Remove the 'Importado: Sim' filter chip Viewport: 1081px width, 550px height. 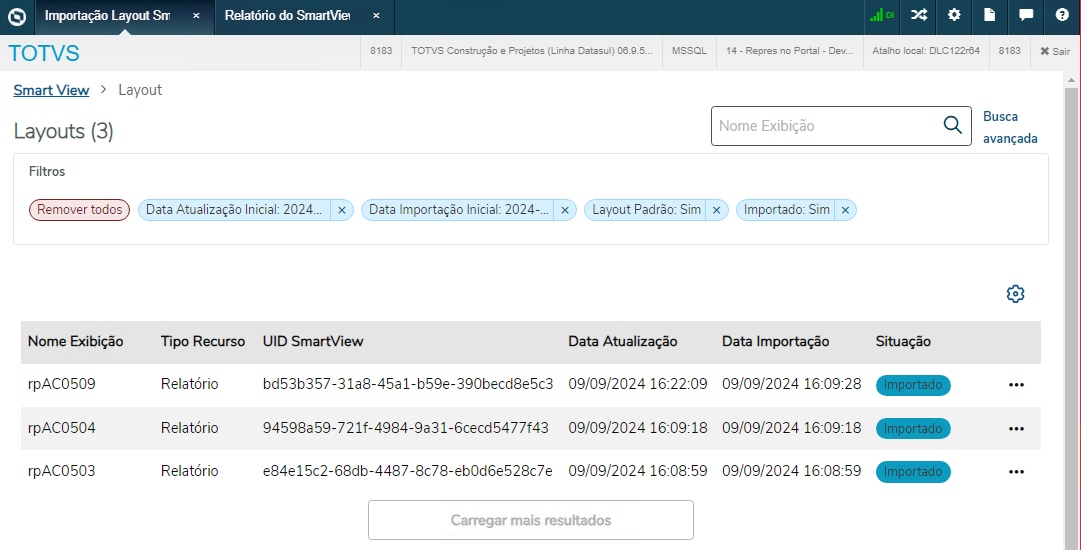click(x=845, y=210)
